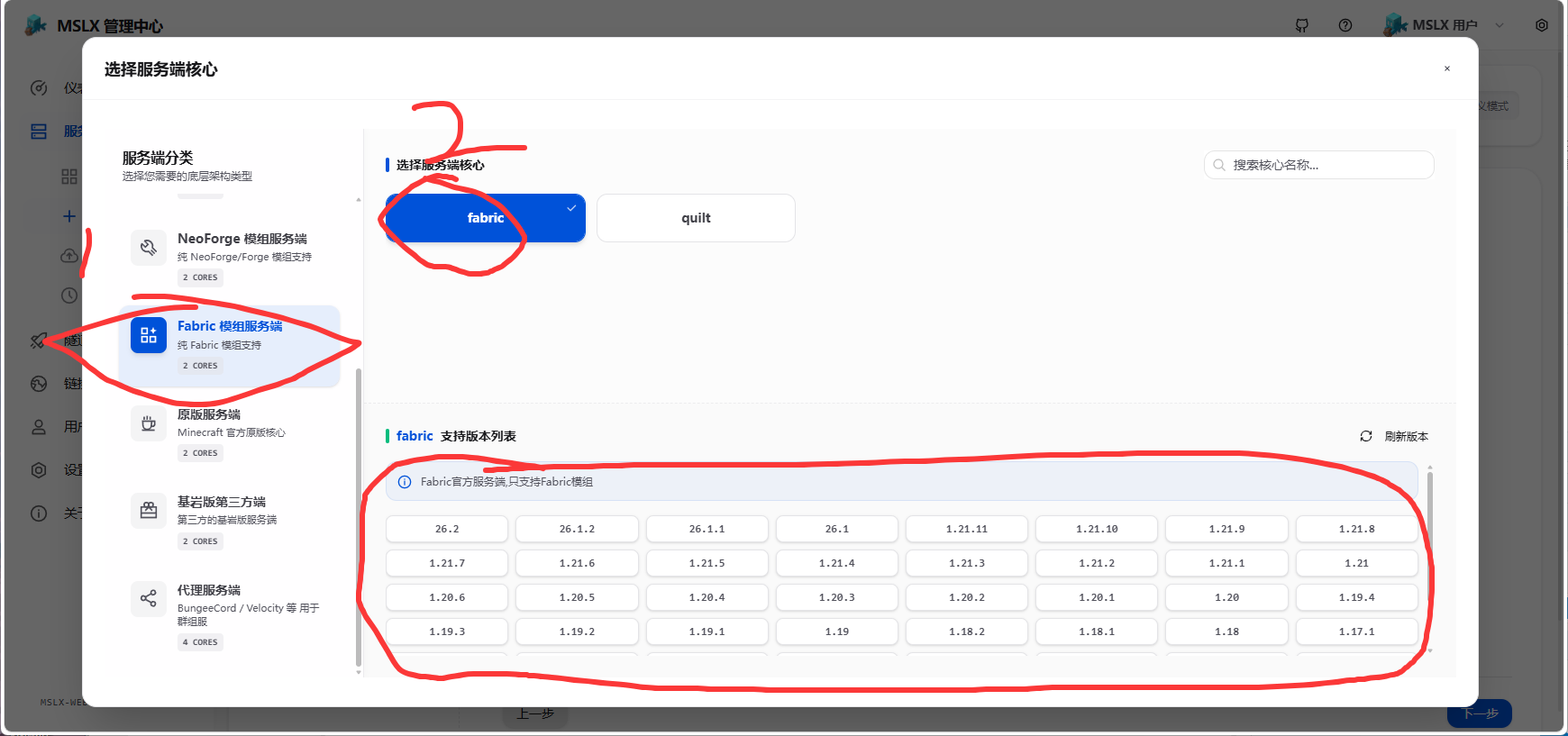Screen dimensions: 1568x736
Task: Click 下一步 button behind the dialog
Action: 1480,713
